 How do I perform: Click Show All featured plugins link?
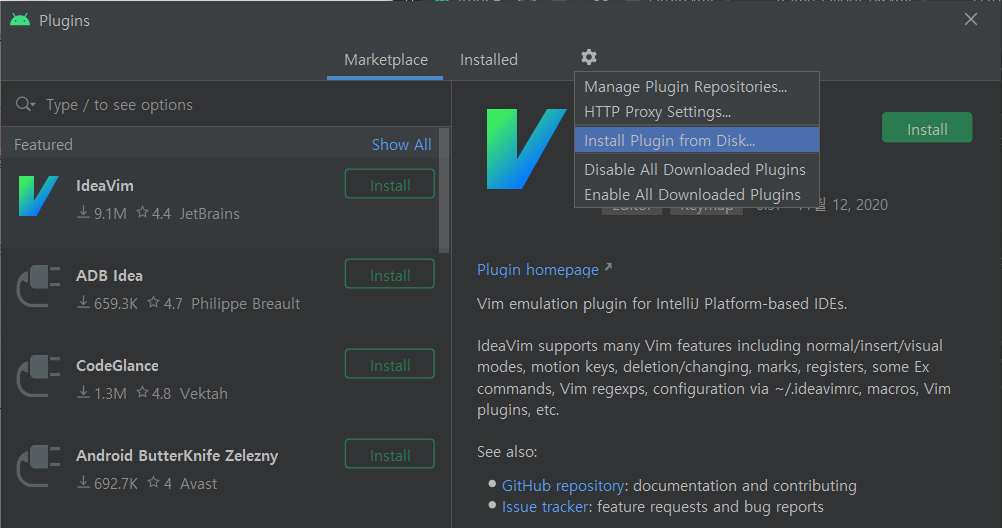(x=401, y=145)
